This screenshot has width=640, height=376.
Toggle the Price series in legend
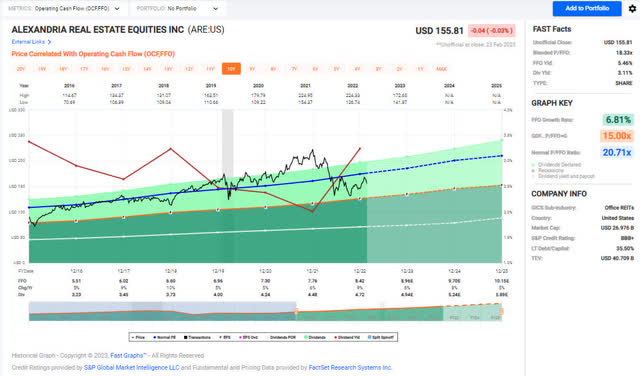138,337
